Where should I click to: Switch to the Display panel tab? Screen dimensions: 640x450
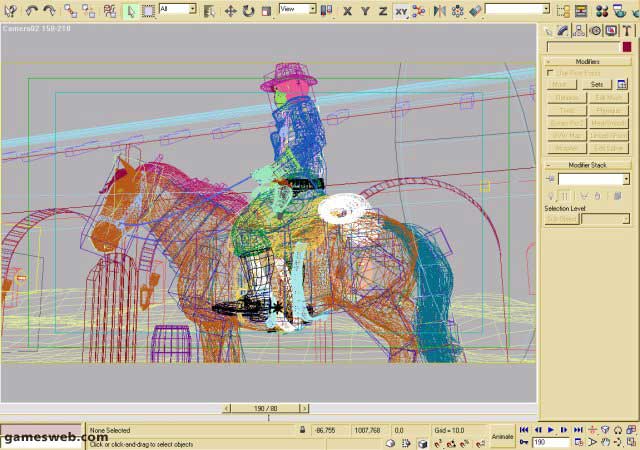(x=610, y=31)
